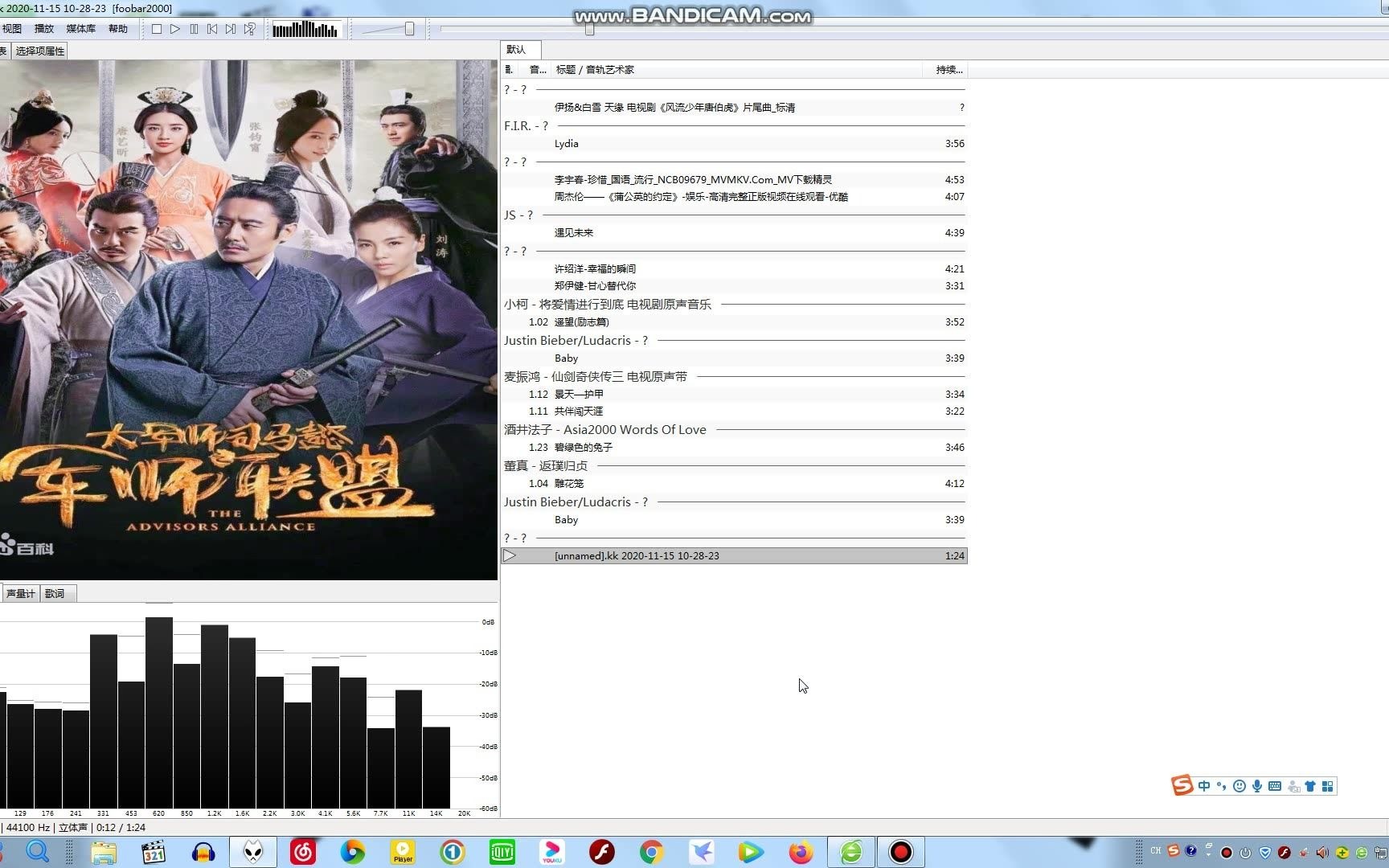
Task: Select track 遇见未来
Action: [734, 233]
